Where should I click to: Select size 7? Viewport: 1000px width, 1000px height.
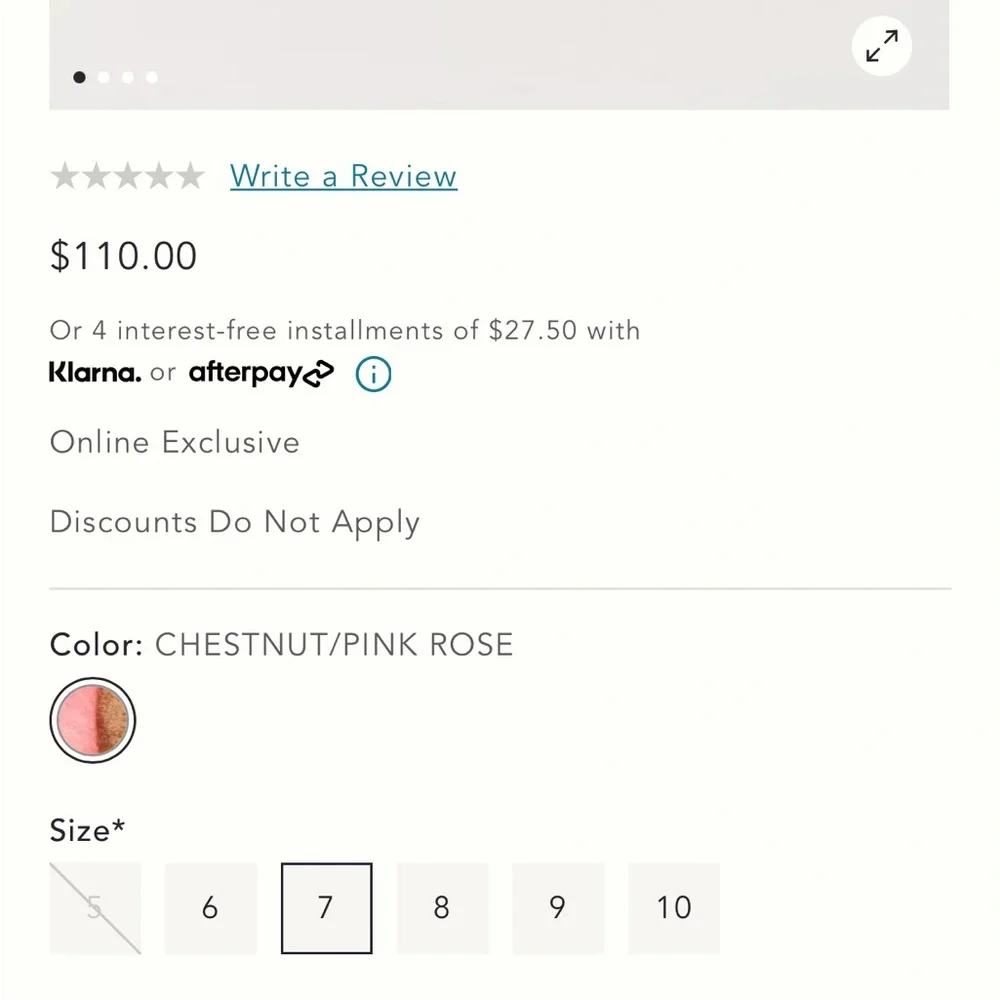point(326,907)
